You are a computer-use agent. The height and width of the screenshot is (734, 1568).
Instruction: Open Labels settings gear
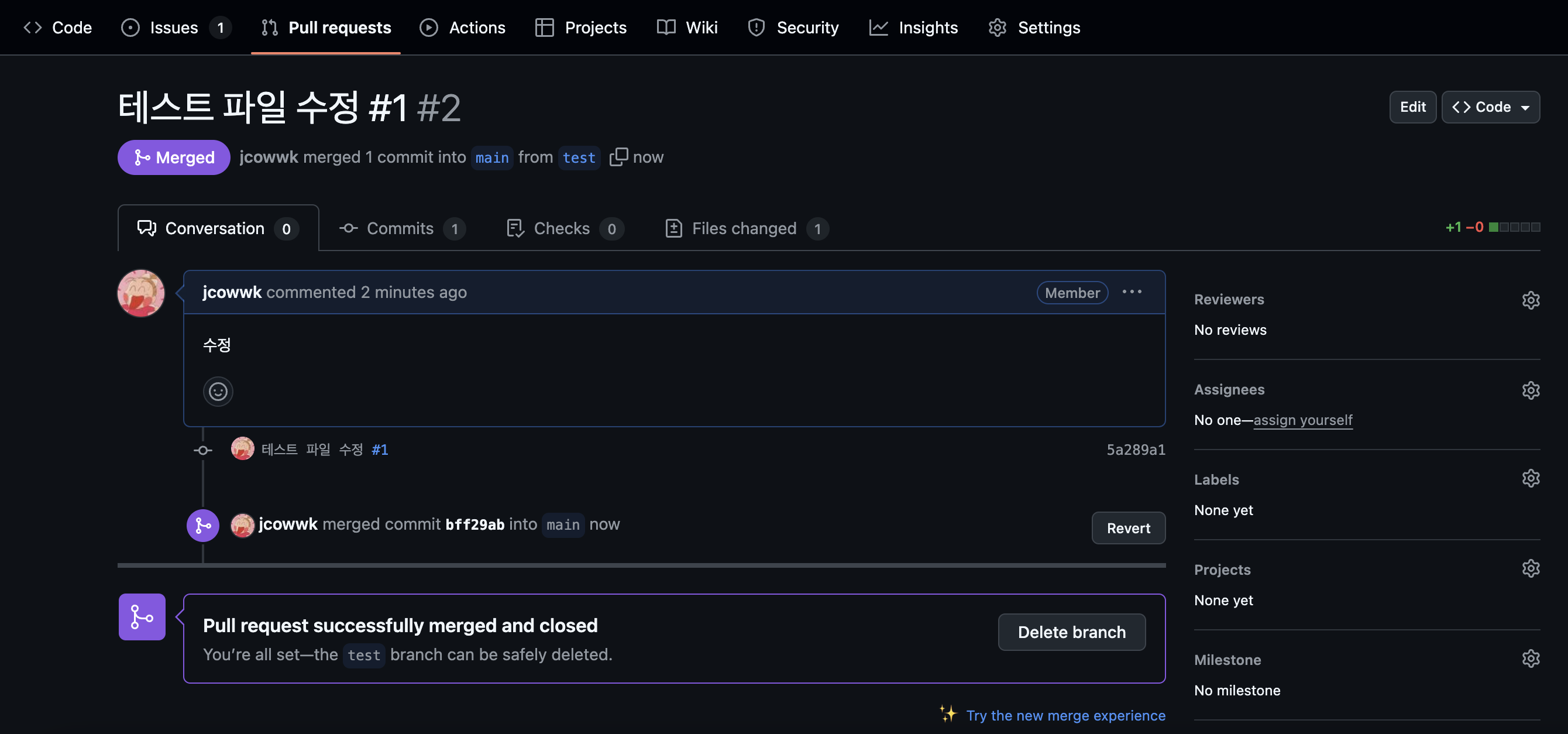[1530, 479]
